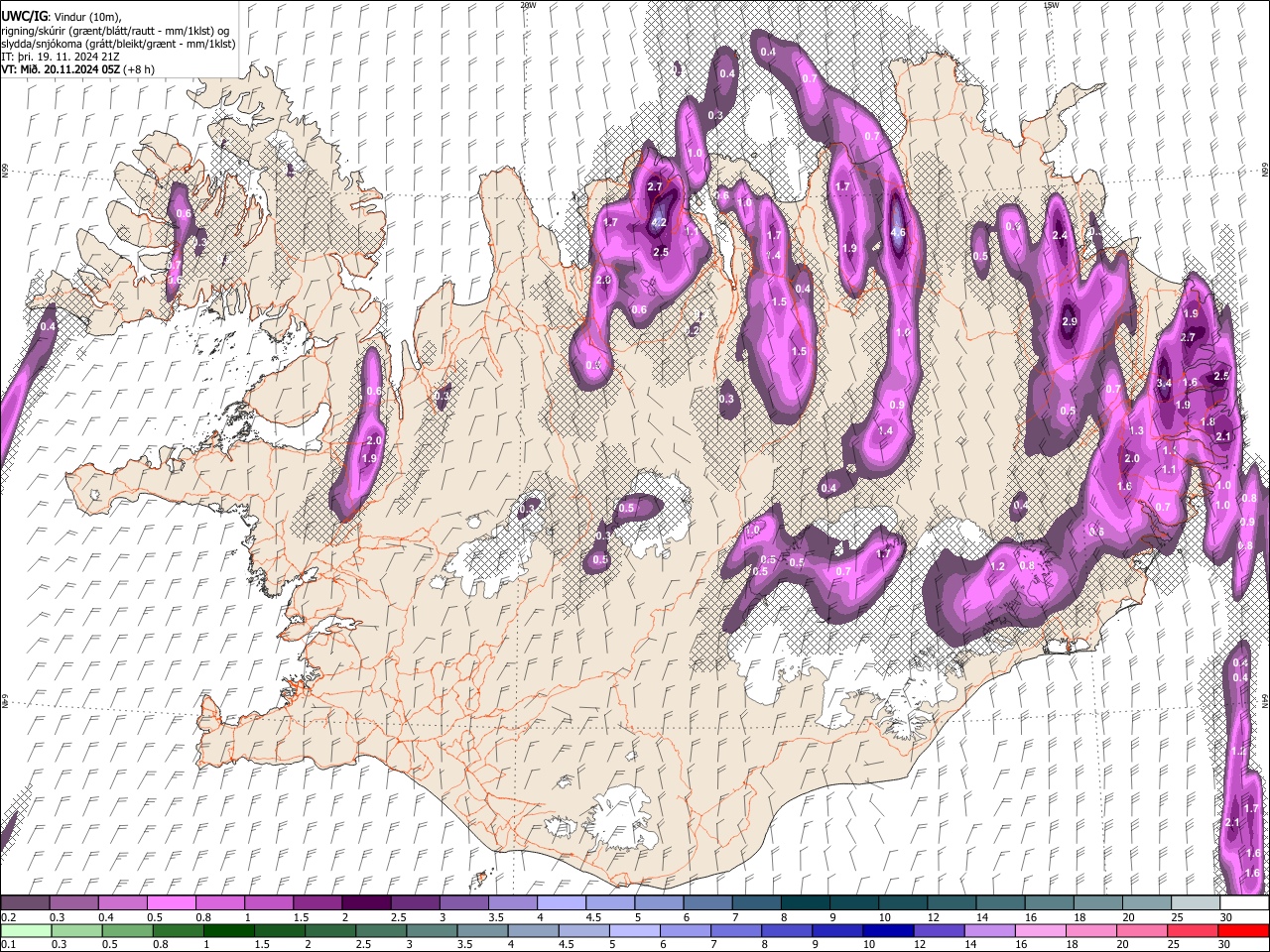The width and height of the screenshot is (1270, 952).
Task: Select the rain scale swatch between 0.1 and 0.3
Action: [25, 930]
